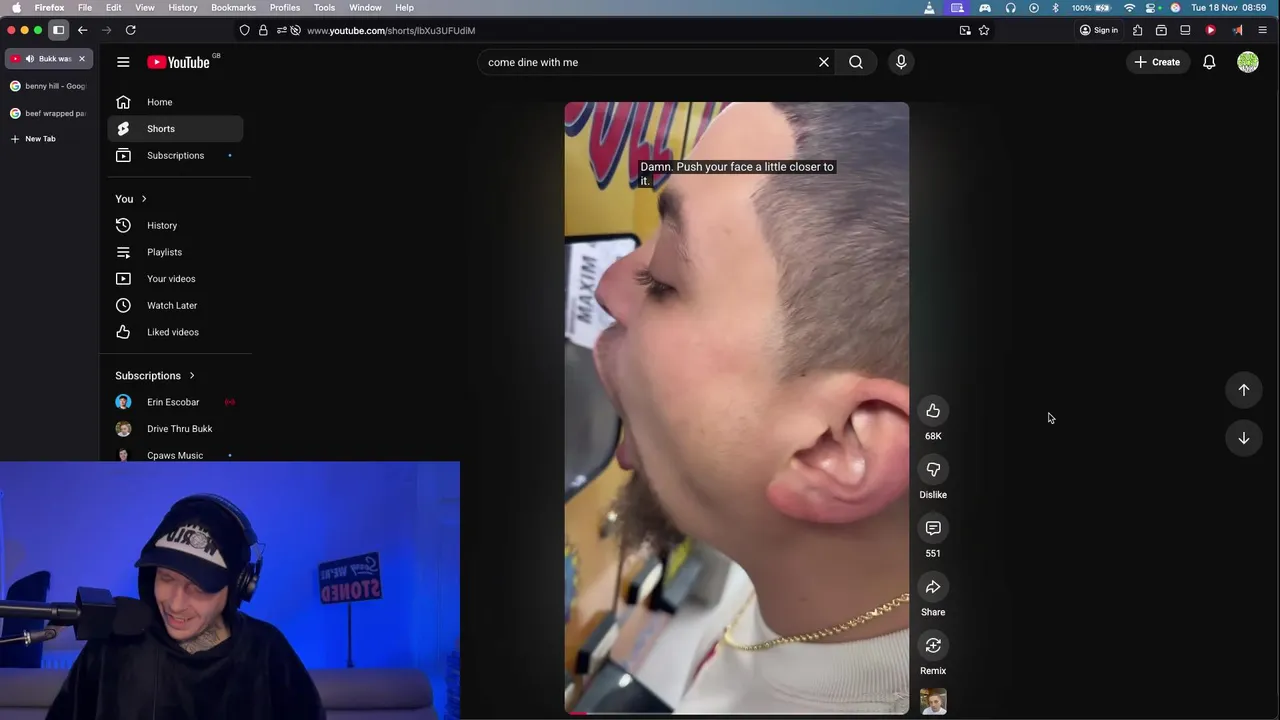Viewport: 1280px width, 720px height.
Task: Open Playlists in the sidebar
Action: click(175, 252)
